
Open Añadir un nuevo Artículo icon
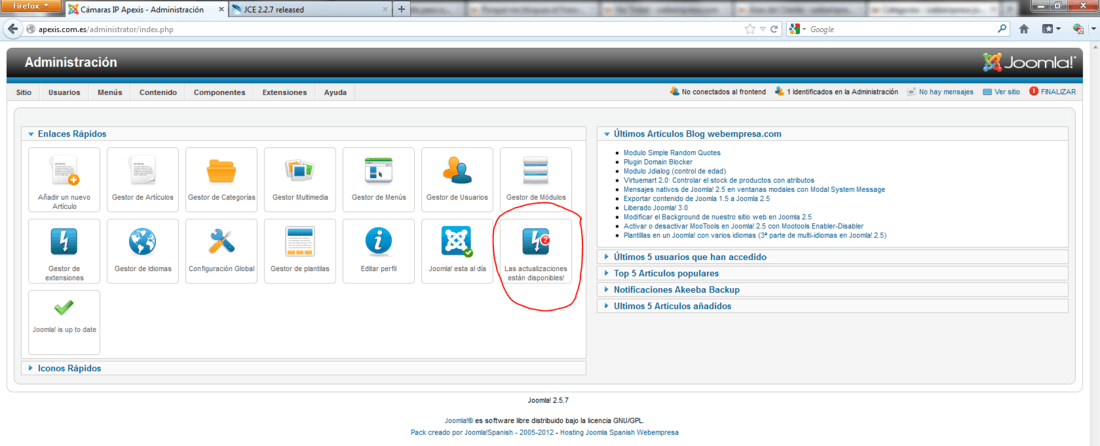64,179
